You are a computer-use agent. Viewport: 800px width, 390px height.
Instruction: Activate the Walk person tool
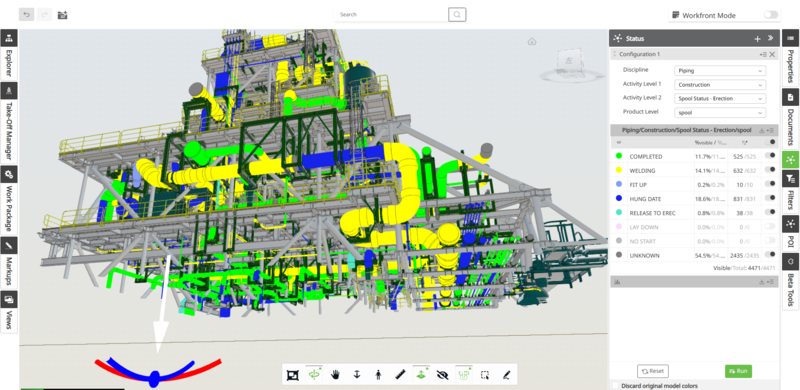[378, 375]
